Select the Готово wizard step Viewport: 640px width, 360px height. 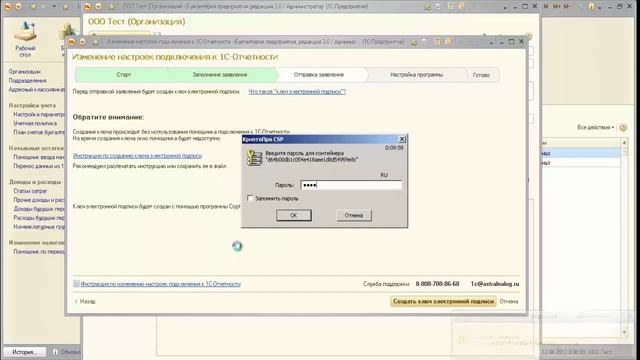(x=481, y=75)
